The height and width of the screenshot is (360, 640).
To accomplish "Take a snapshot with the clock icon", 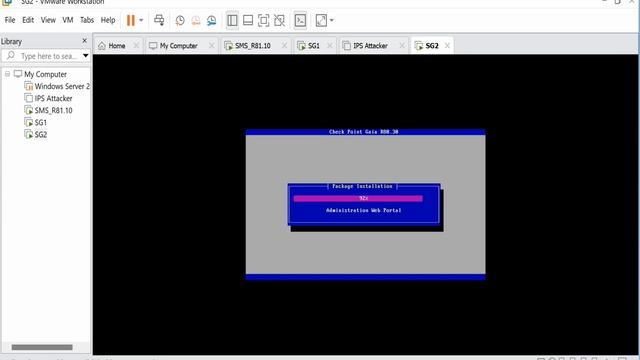I will pos(180,20).
